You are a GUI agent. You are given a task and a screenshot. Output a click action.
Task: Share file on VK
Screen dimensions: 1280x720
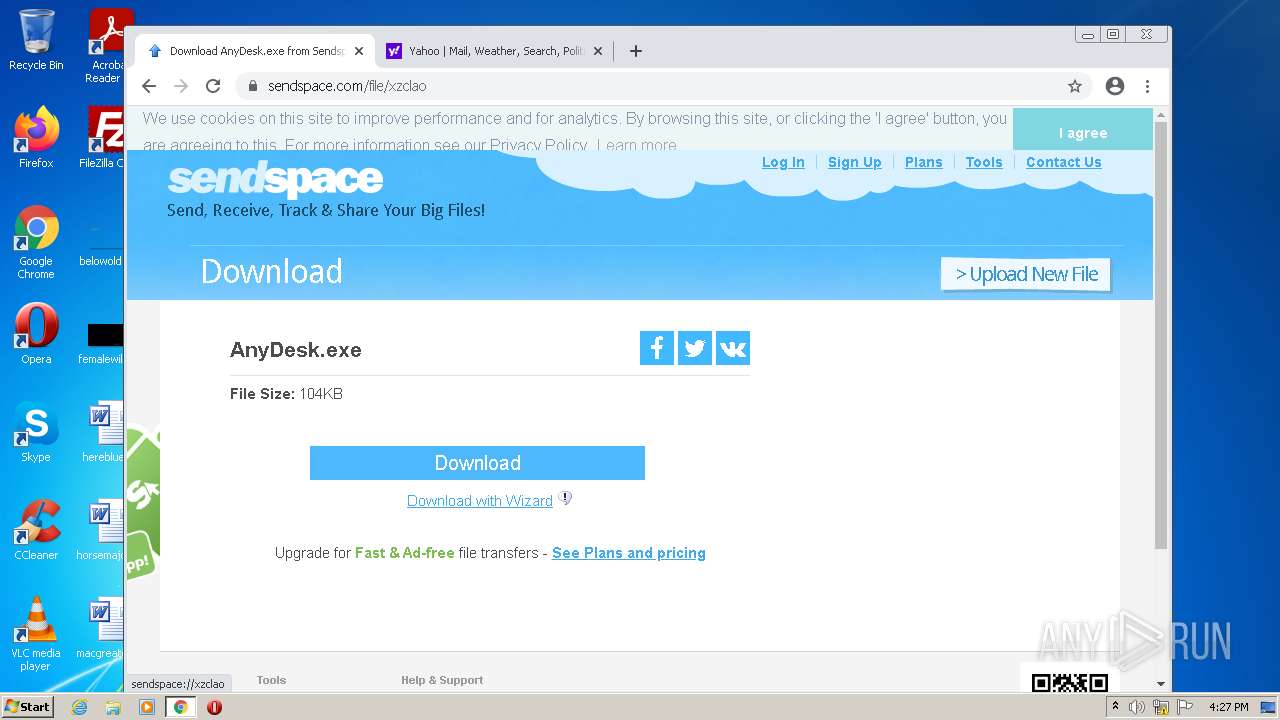tap(733, 348)
